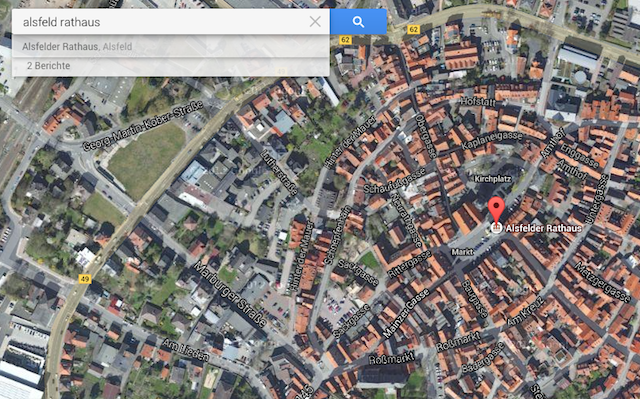640x399 pixels.
Task: Click the 'Obergasse' street label
Action: pyautogui.click(x=425, y=136)
